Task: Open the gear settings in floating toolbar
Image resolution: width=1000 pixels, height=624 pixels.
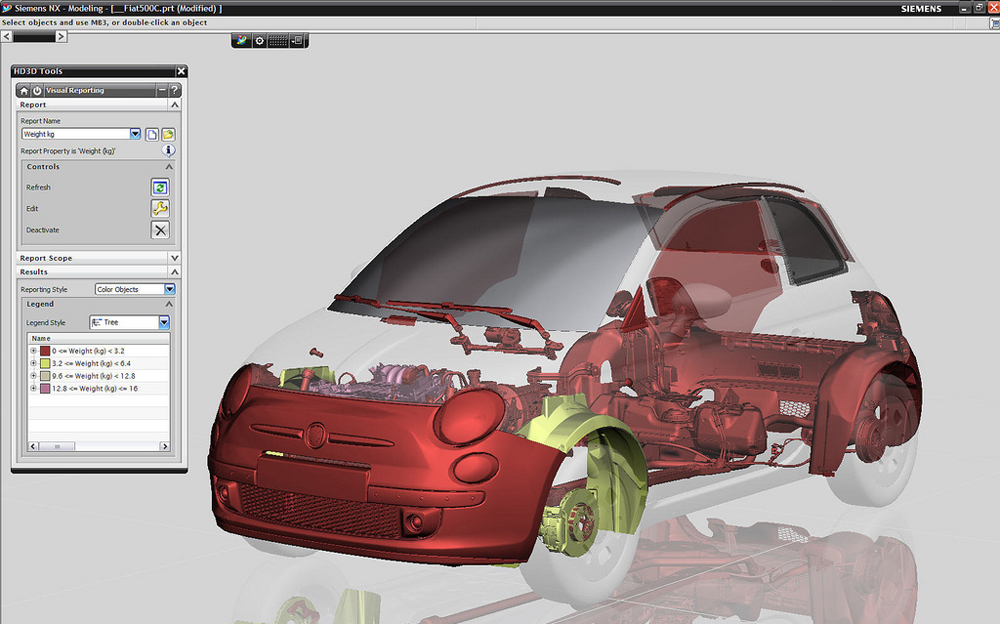Action: coord(260,41)
